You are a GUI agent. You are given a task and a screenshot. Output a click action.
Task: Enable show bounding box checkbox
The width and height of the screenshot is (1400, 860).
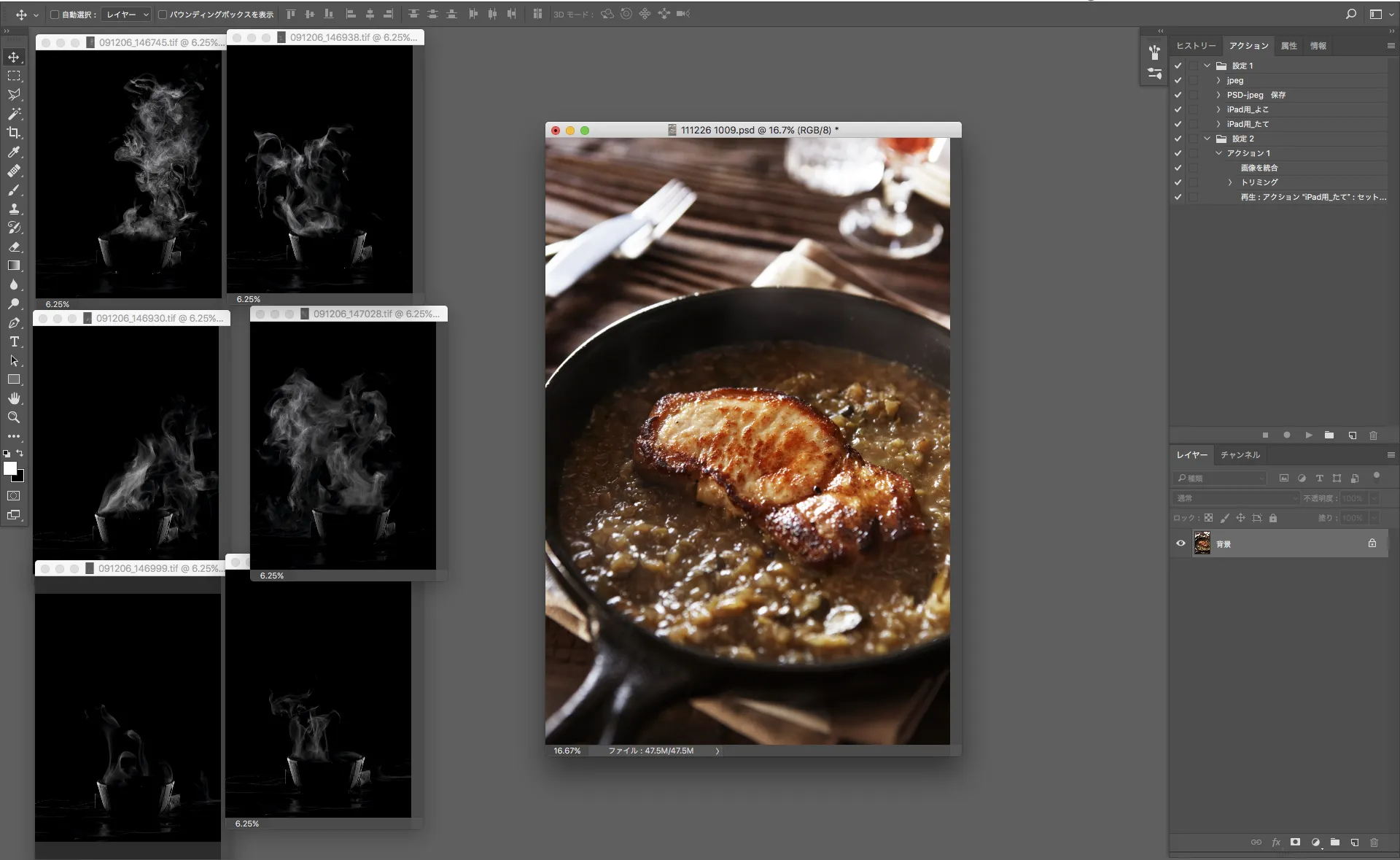163,15
